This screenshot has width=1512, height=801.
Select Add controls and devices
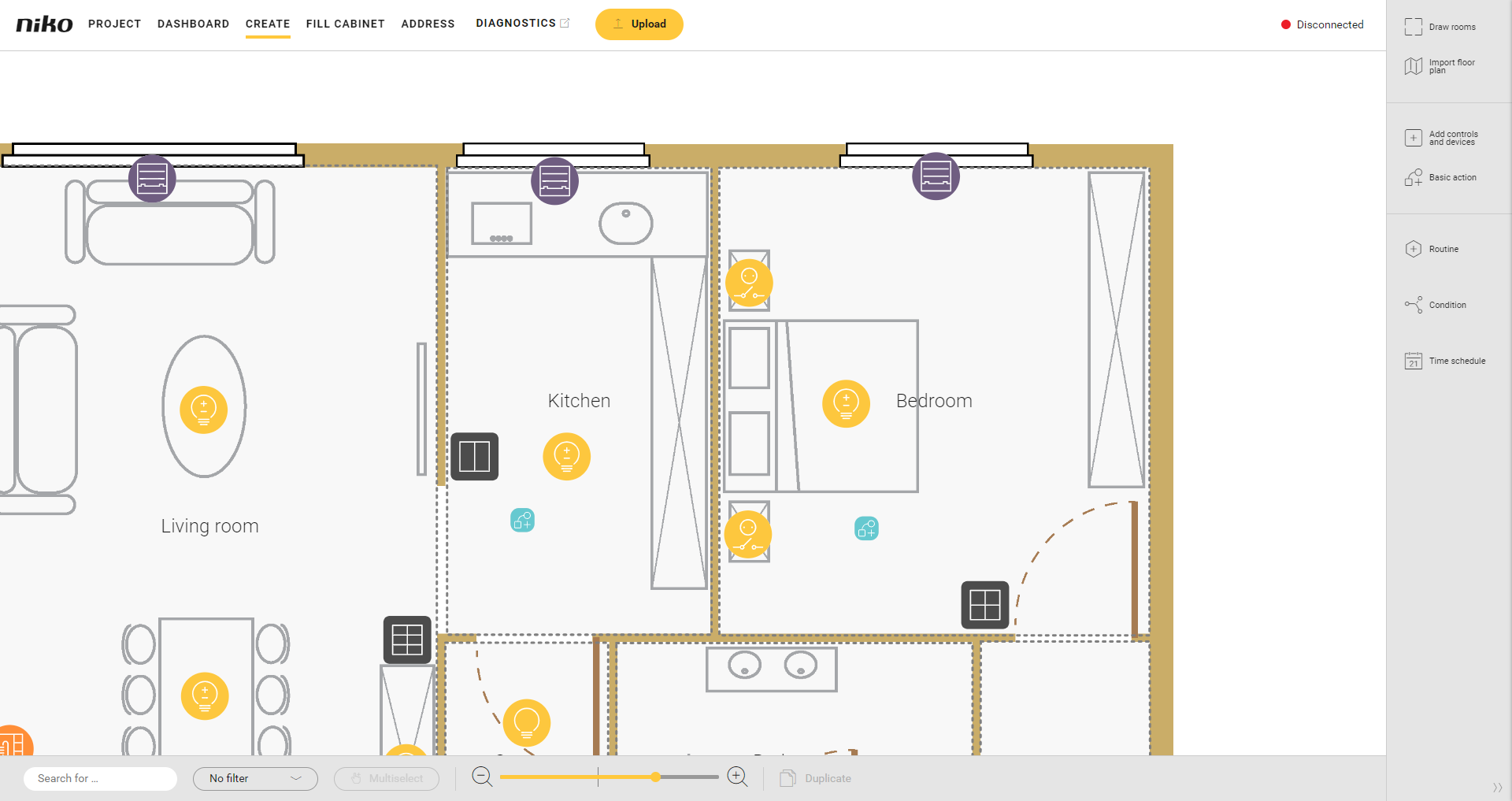[x=1442, y=138]
